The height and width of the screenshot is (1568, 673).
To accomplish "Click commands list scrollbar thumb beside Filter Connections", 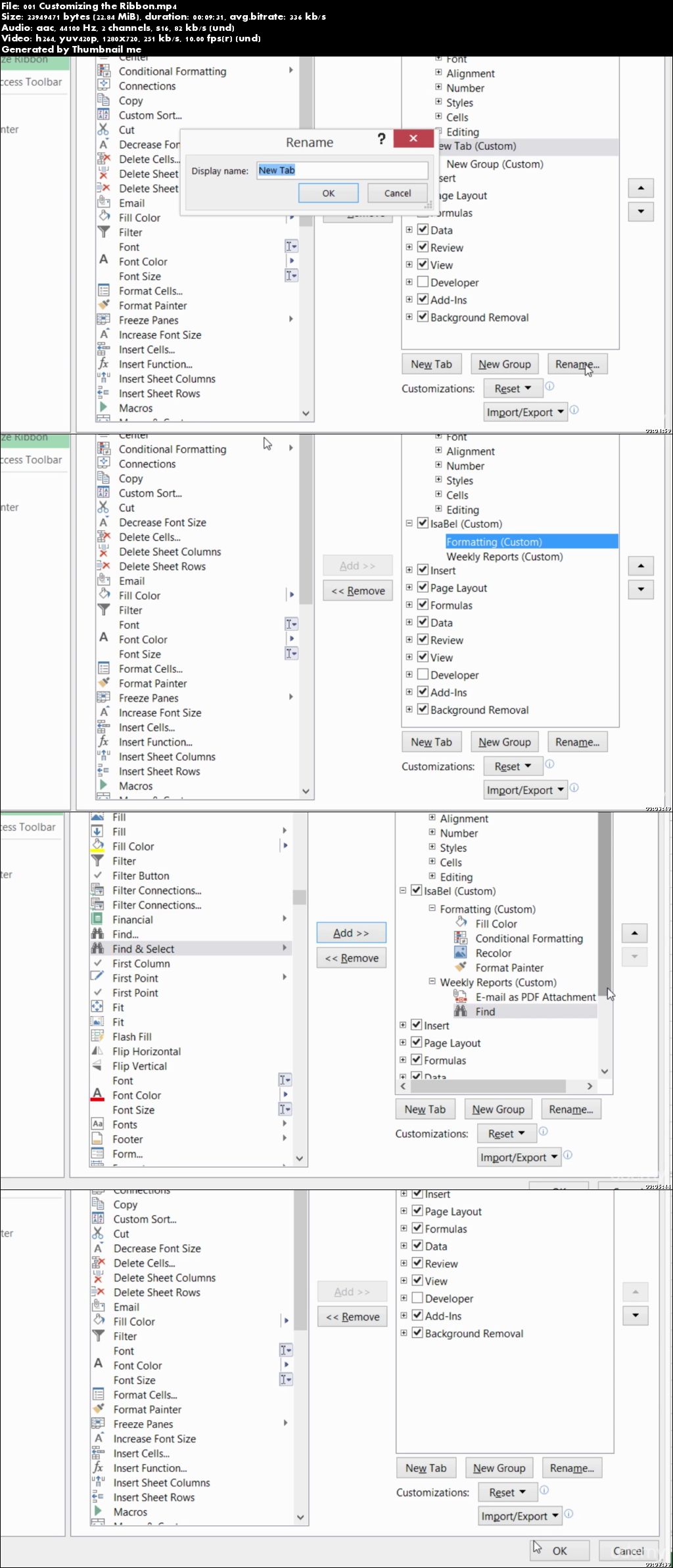I will [x=299, y=897].
